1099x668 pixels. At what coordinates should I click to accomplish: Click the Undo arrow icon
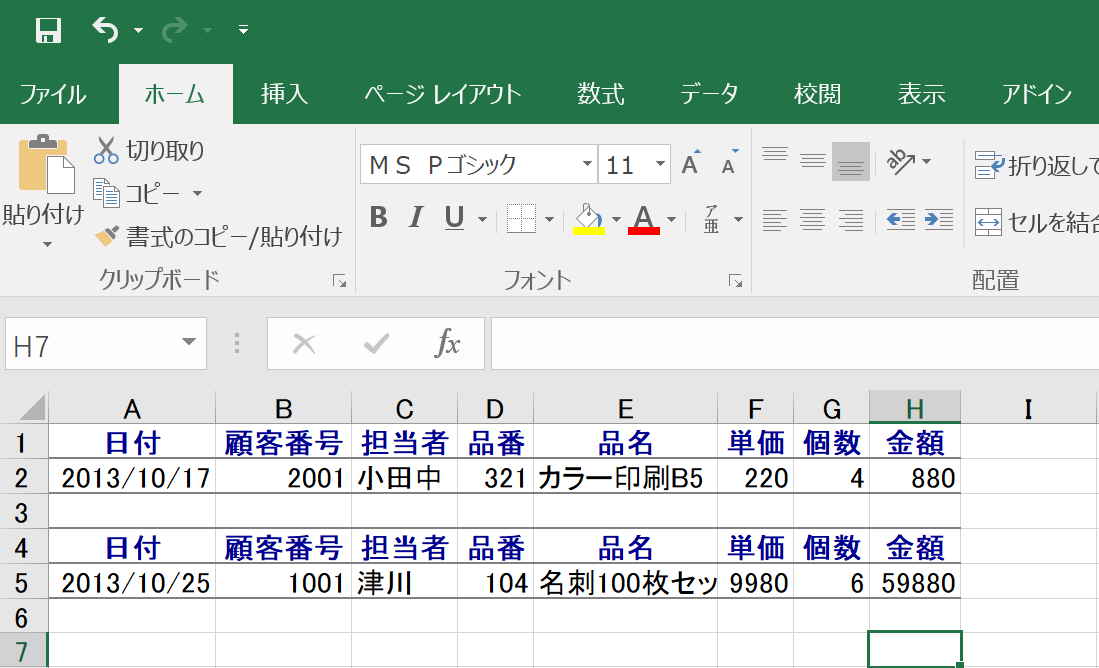click(105, 30)
